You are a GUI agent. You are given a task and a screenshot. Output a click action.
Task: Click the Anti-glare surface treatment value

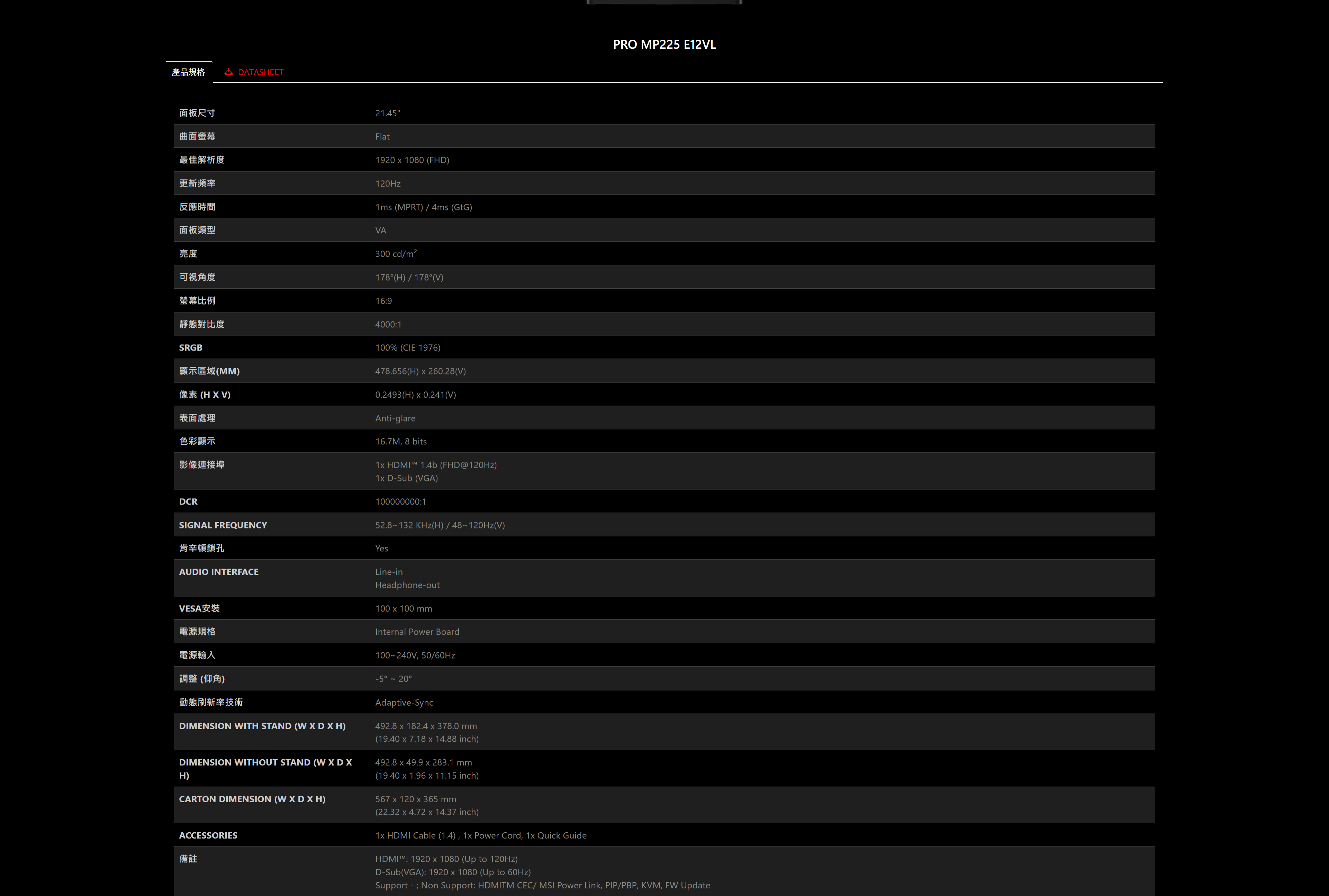tap(395, 418)
